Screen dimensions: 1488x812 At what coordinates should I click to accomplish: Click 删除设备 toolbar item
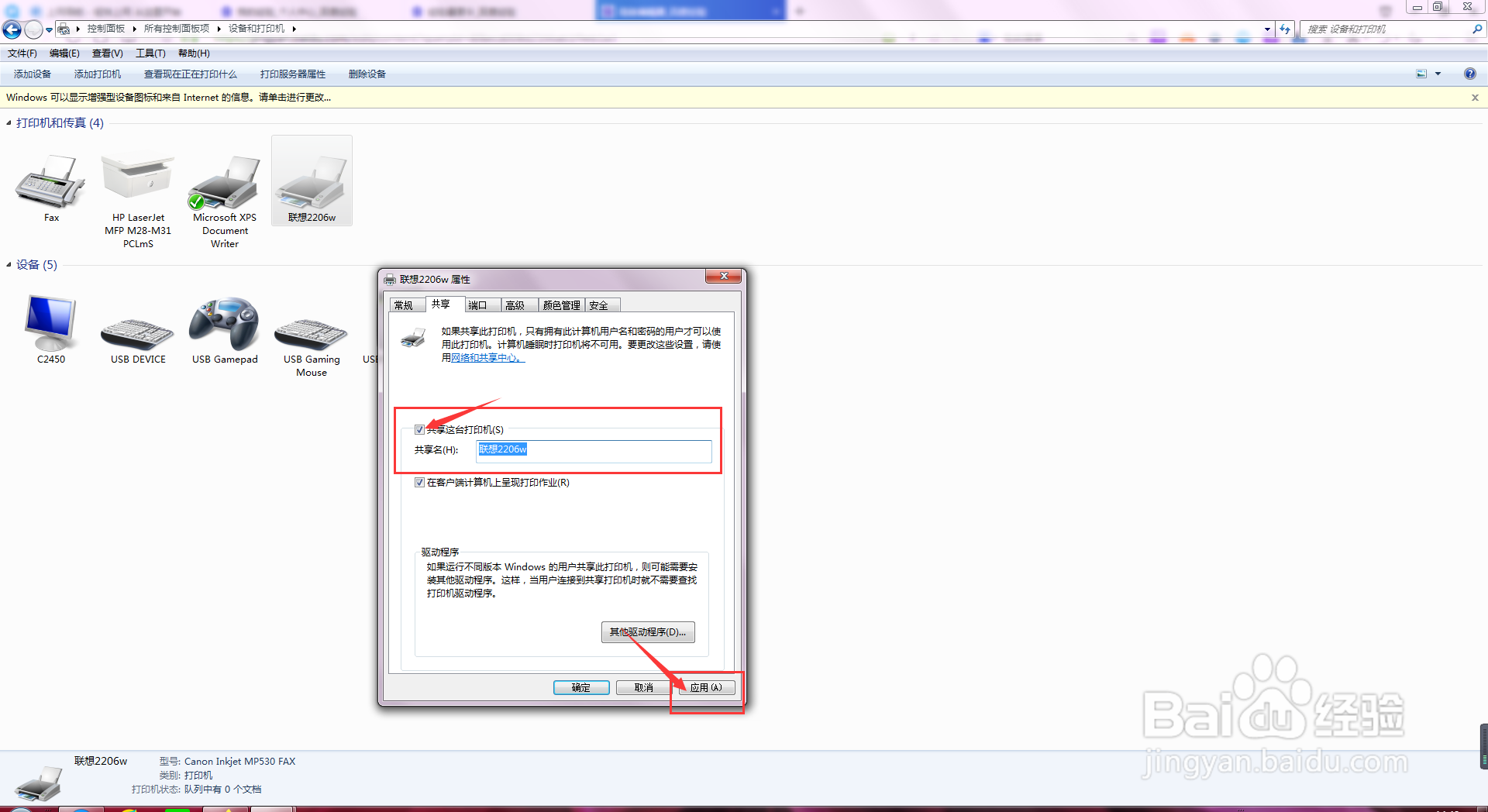point(367,74)
